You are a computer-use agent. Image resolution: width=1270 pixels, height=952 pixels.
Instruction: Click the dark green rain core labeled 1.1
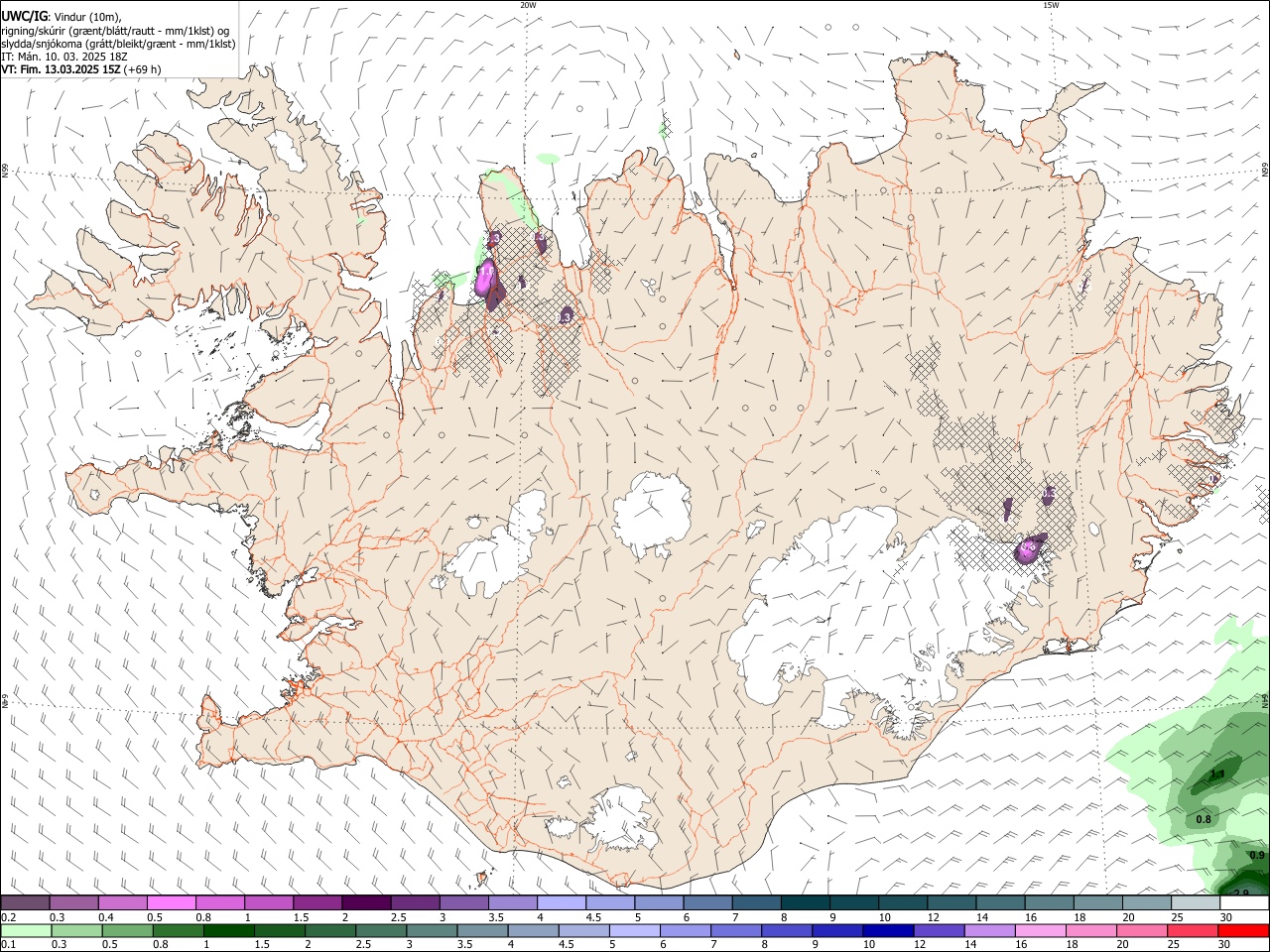point(1217,773)
